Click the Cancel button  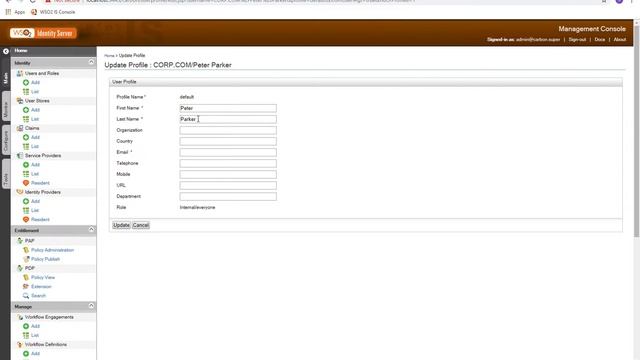click(x=141, y=225)
